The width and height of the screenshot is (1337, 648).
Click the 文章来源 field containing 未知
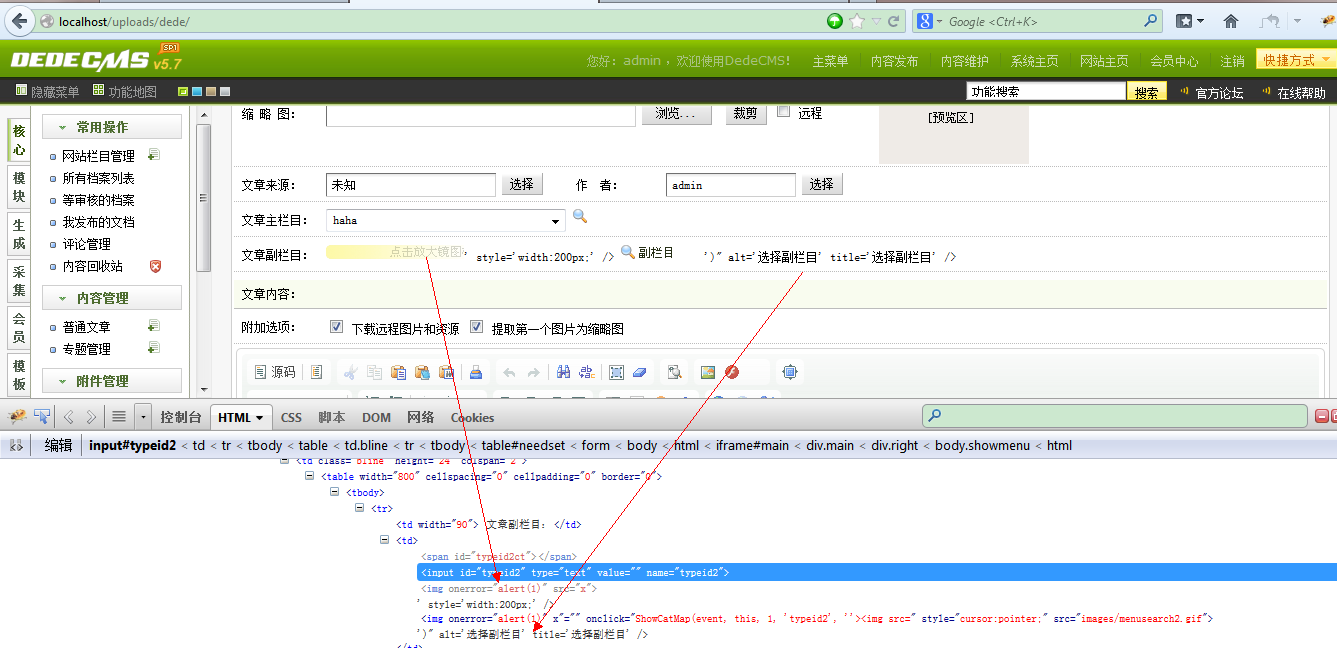click(x=411, y=185)
